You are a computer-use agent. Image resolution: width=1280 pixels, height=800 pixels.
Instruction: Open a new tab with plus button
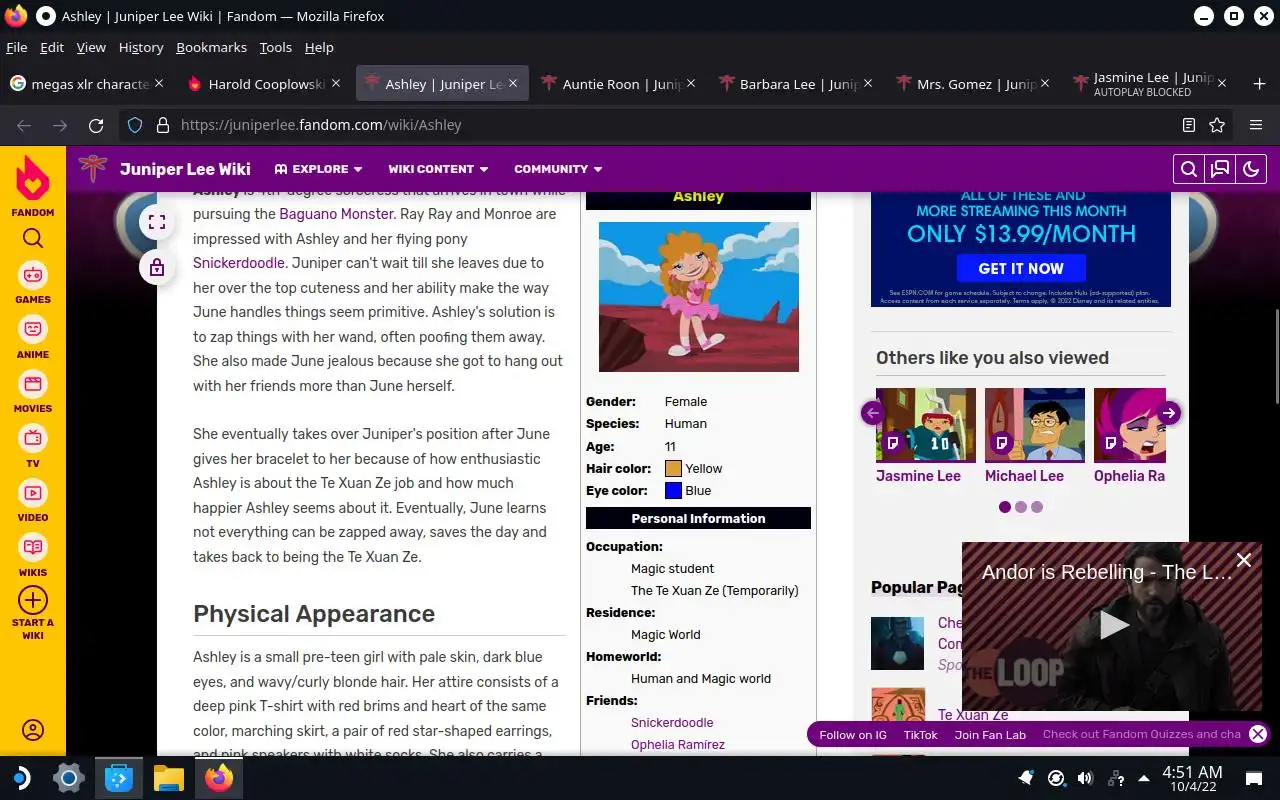pos(1259,84)
